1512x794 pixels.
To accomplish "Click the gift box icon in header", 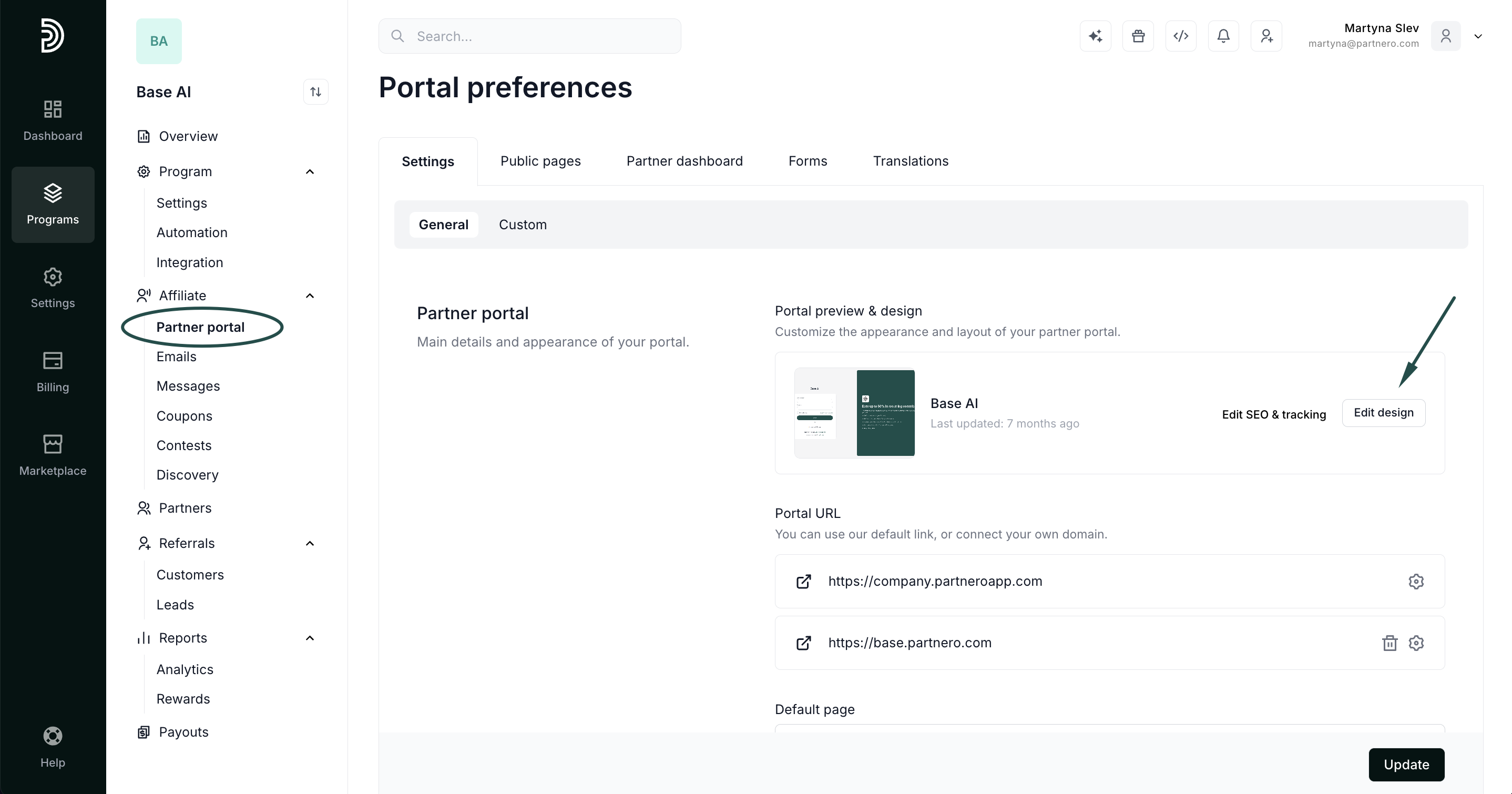I will tap(1138, 36).
